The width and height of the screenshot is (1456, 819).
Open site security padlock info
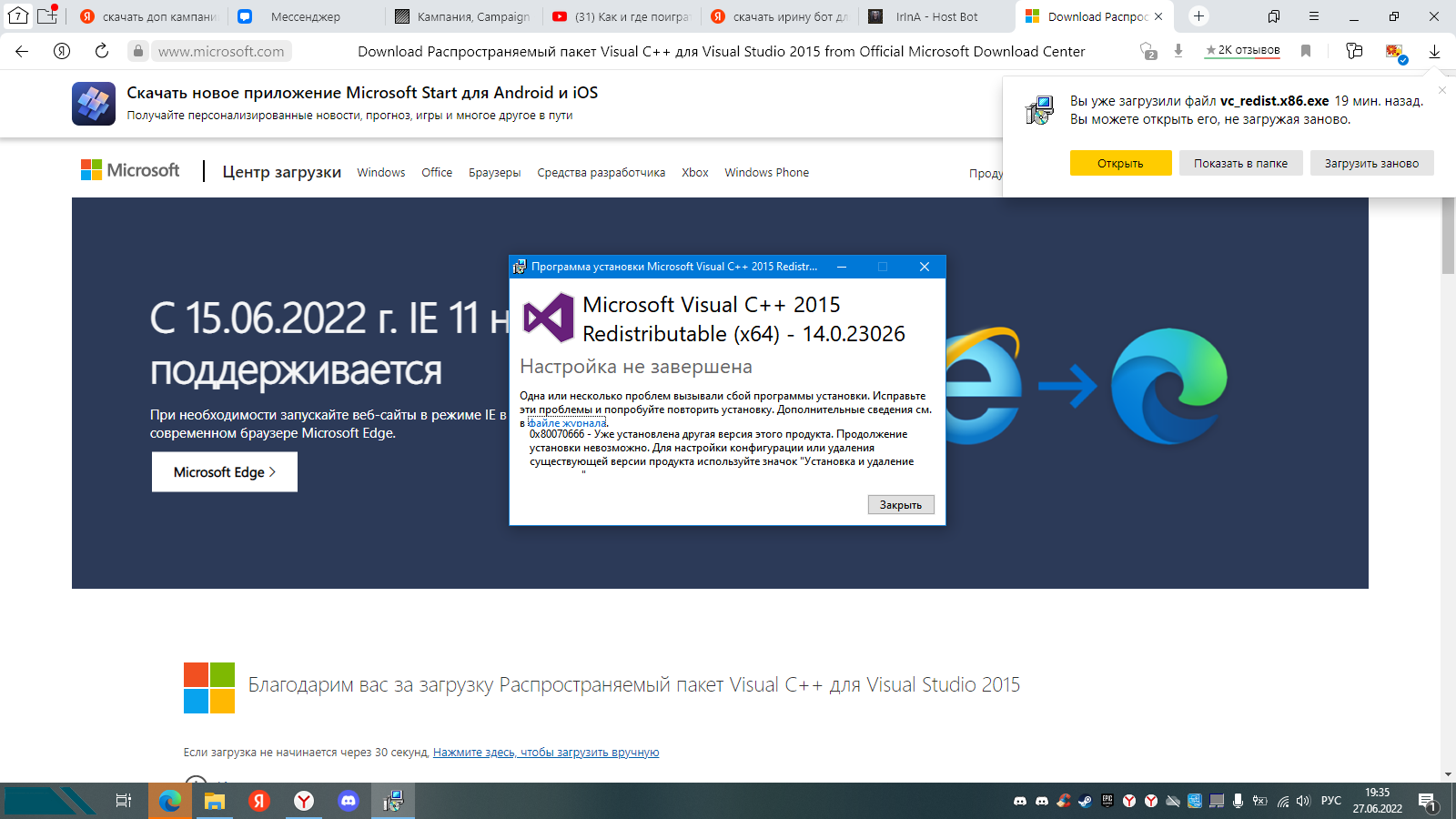click(x=138, y=51)
